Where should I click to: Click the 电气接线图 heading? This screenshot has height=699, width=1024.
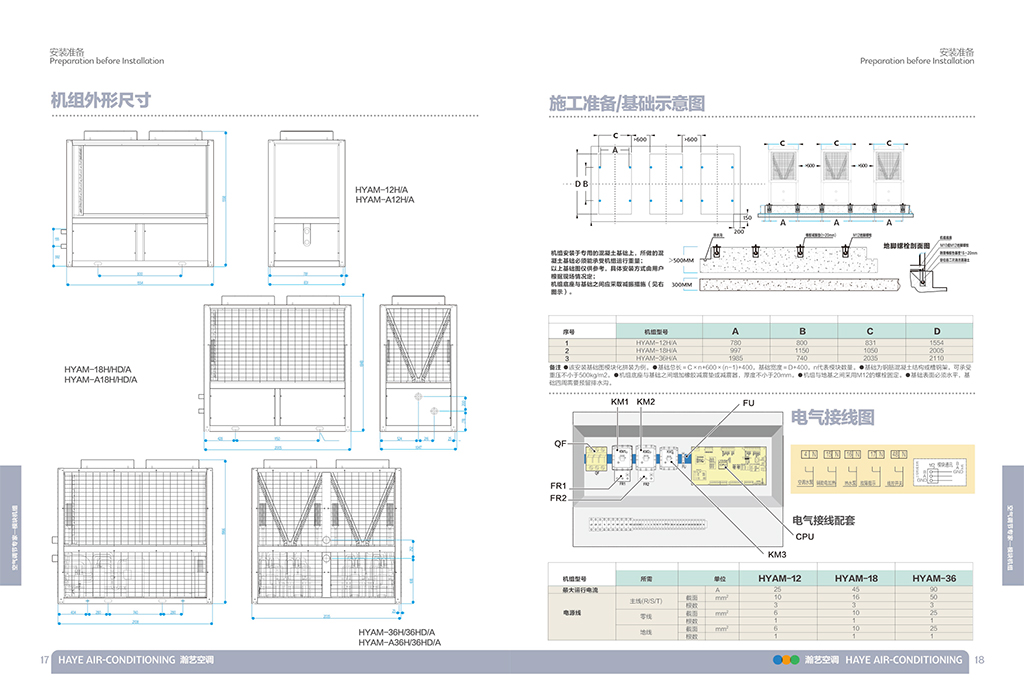pos(833,417)
